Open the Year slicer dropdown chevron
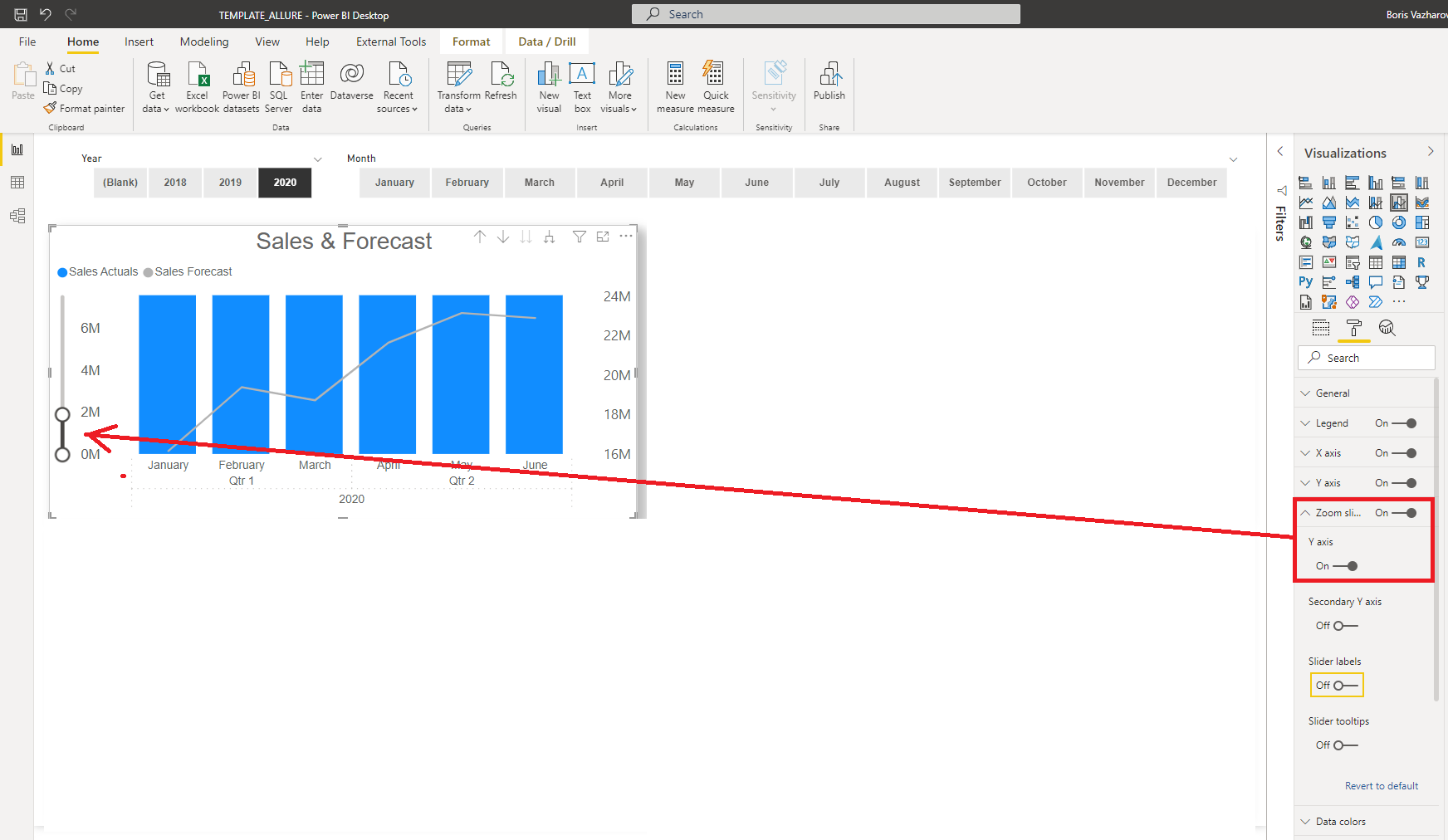The height and width of the screenshot is (840, 1448). [318, 159]
